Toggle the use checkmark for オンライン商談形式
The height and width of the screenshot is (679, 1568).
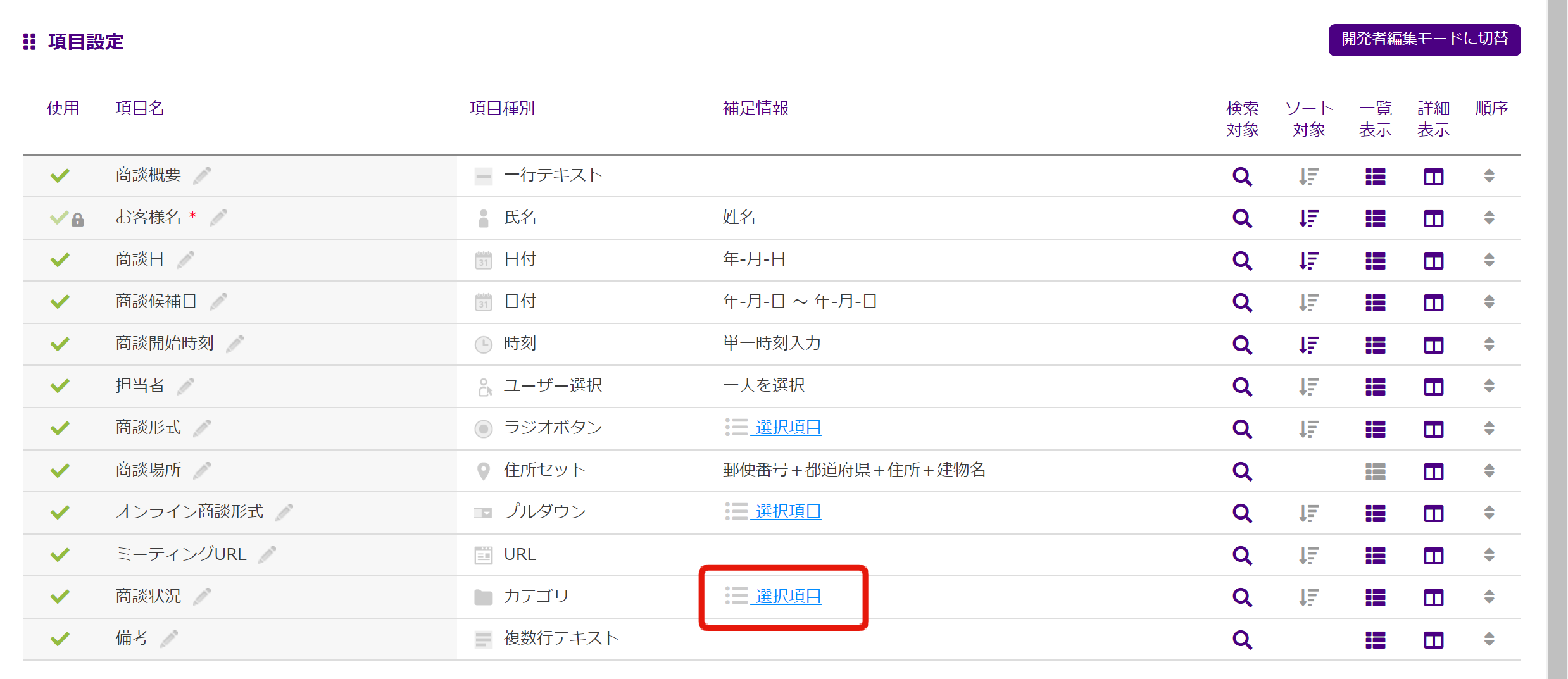pos(60,512)
